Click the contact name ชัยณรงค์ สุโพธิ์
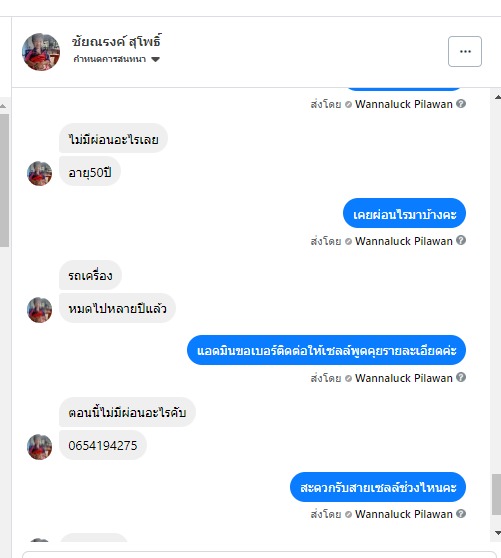Viewport: 501px width, 558px height. [116, 42]
